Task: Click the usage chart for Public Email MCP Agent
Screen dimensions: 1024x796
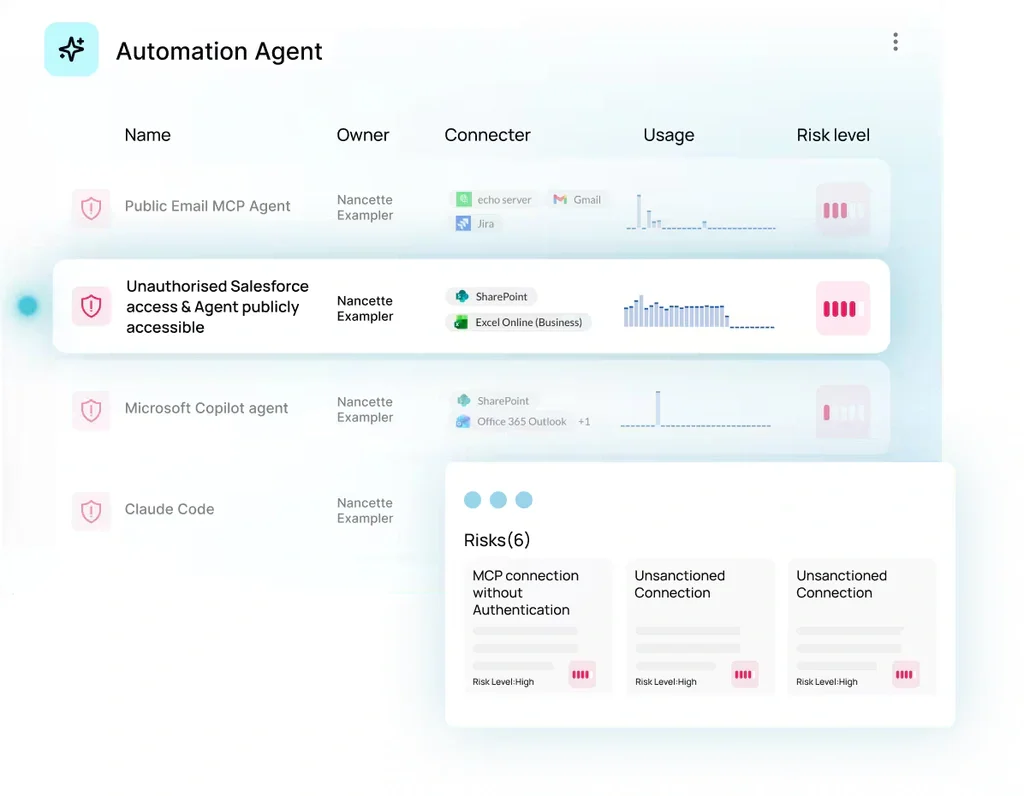Action: click(701, 212)
